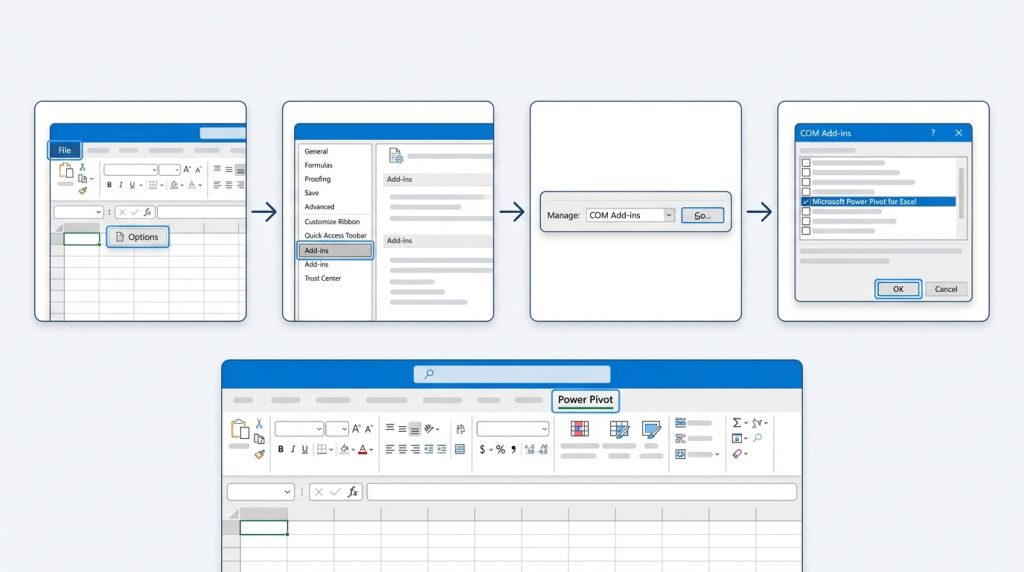Screen dimensions: 1024x572
Task: Select General in Excel Options sidebar
Action: tap(316, 151)
